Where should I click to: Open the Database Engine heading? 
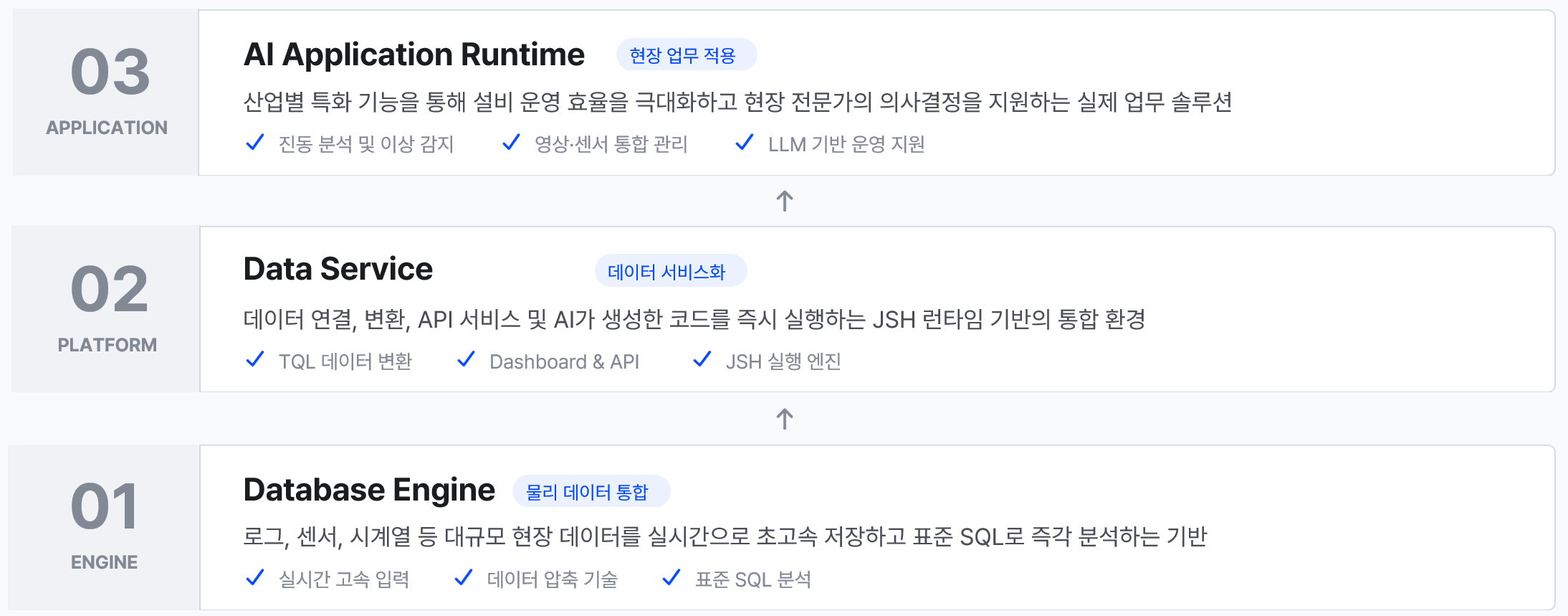(369, 490)
